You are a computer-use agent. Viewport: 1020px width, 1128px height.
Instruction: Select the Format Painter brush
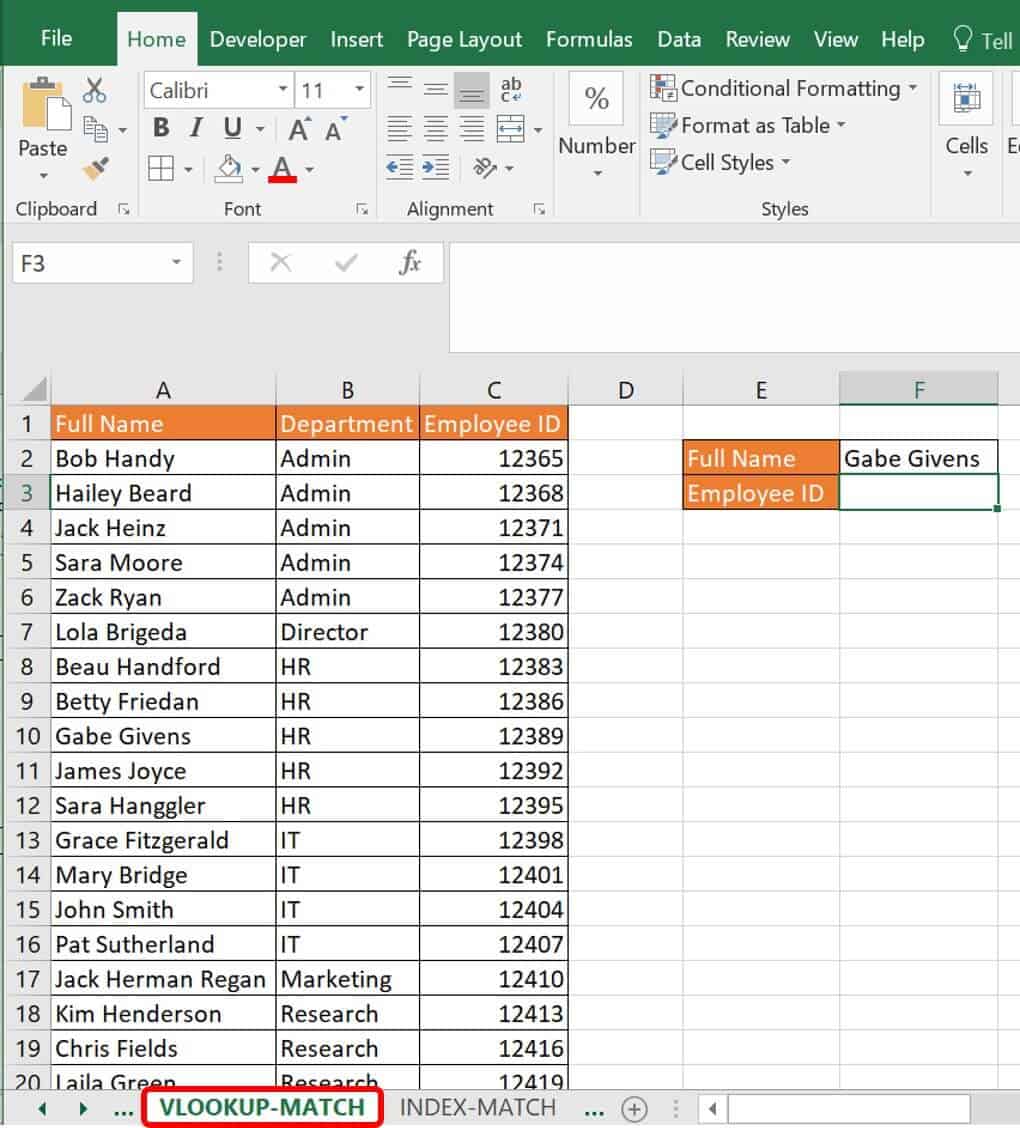point(95,168)
